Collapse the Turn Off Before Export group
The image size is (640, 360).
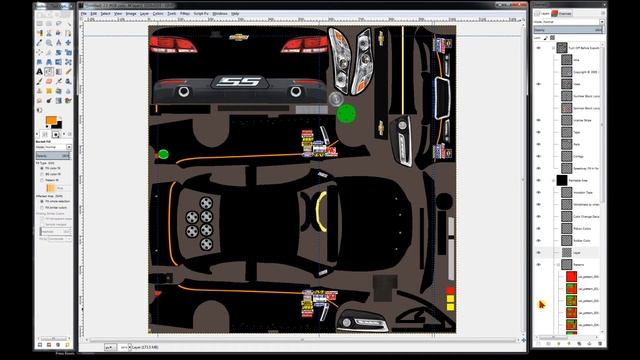point(553,48)
